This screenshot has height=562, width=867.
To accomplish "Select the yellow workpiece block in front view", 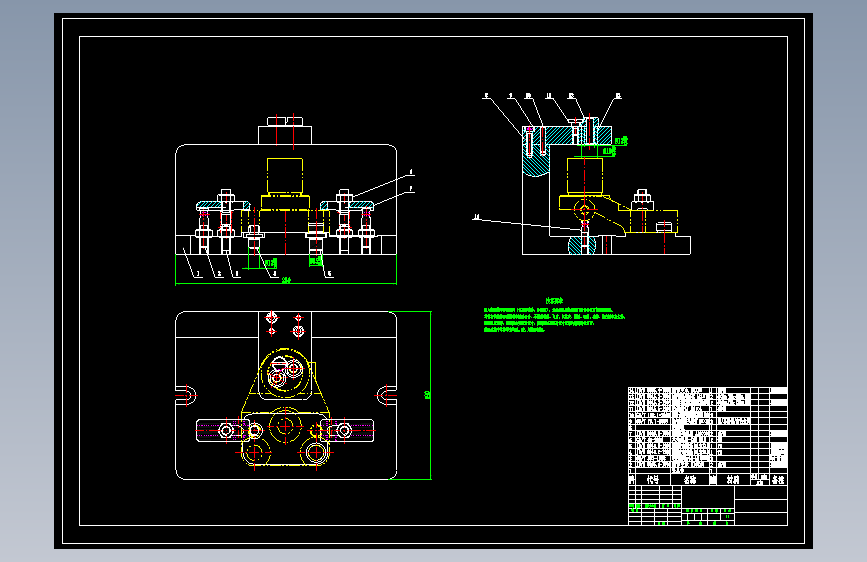I will tap(285, 175).
